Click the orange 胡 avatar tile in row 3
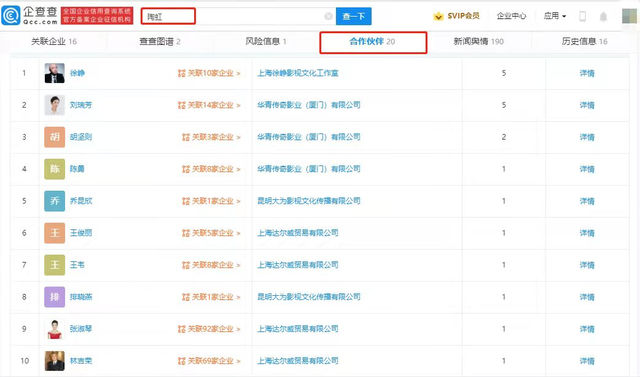The height and width of the screenshot is (377, 640). [55, 137]
